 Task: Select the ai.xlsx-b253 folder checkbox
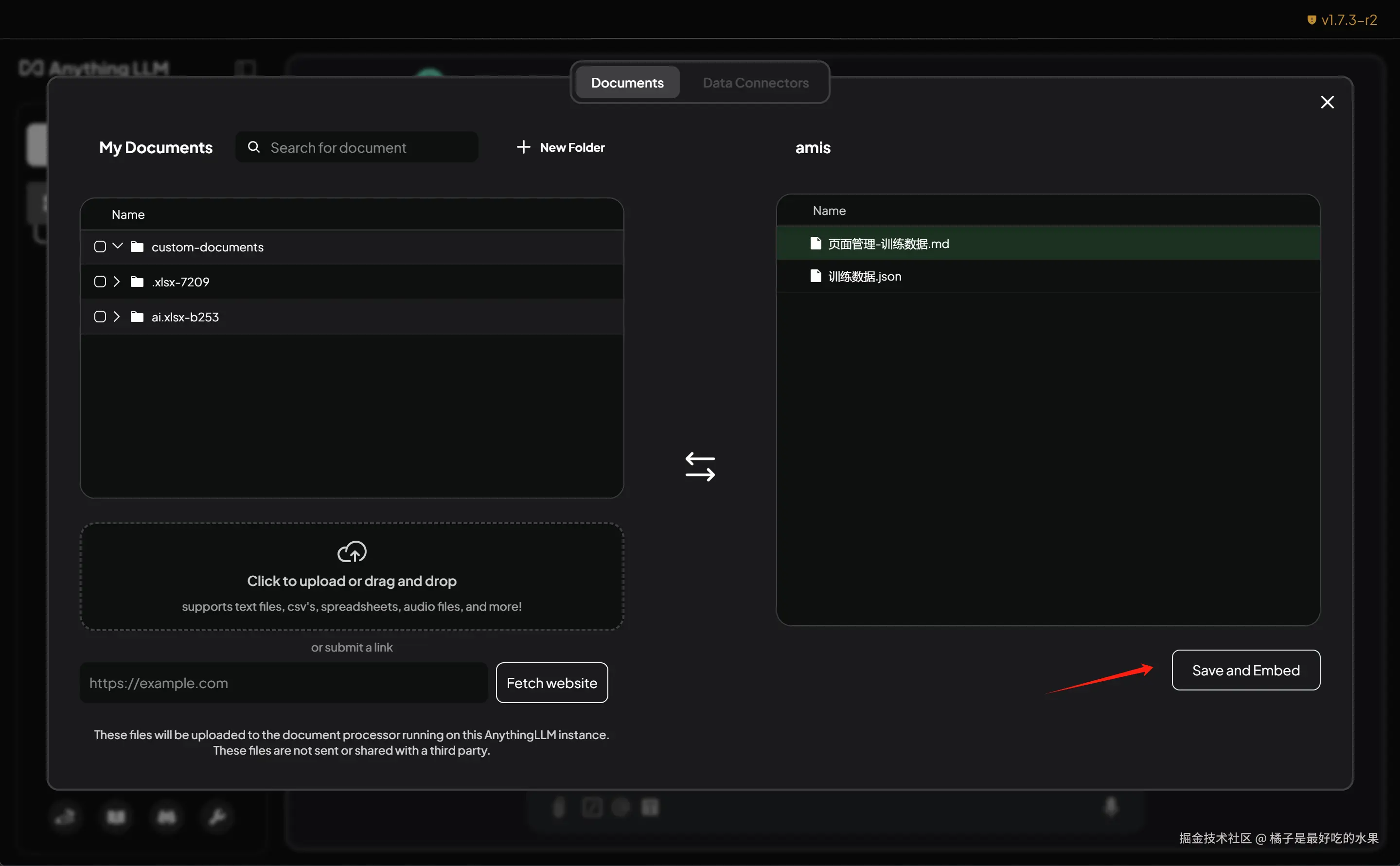[100, 317]
